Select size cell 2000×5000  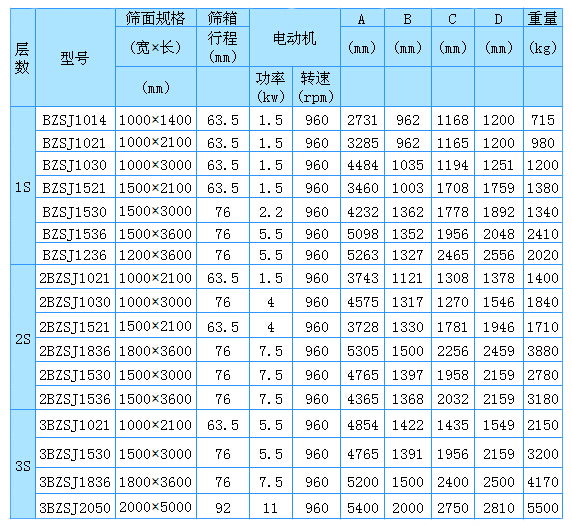click(156, 507)
